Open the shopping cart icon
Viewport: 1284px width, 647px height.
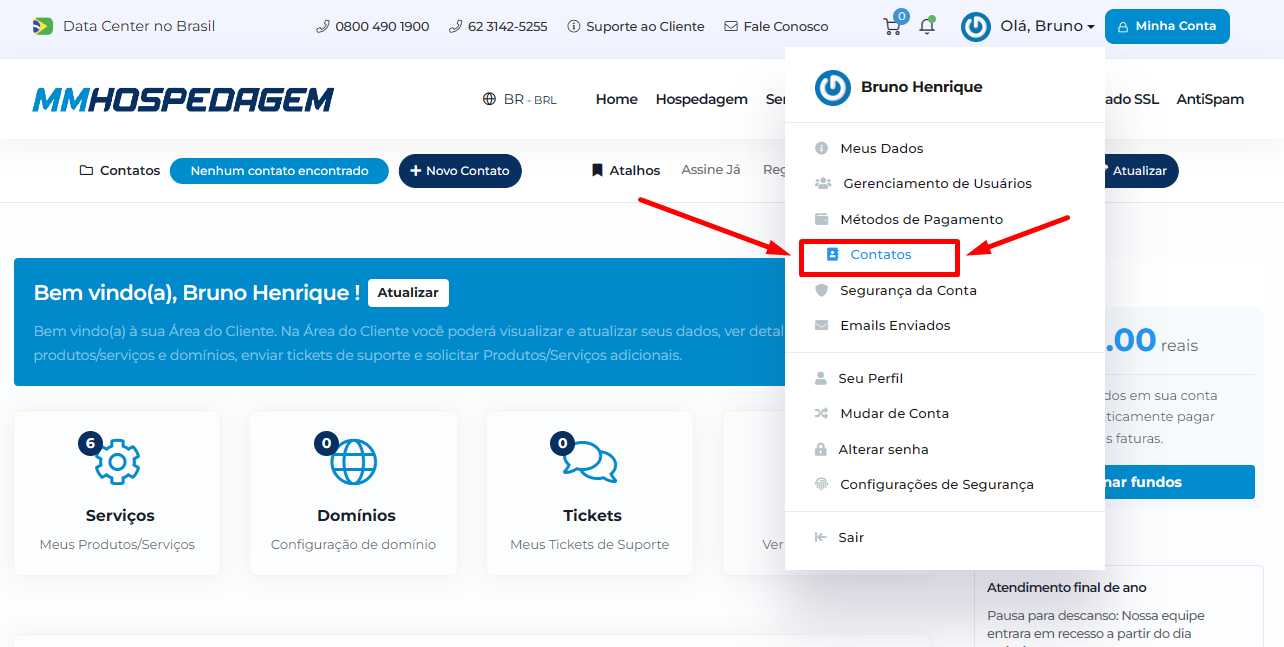[892, 27]
